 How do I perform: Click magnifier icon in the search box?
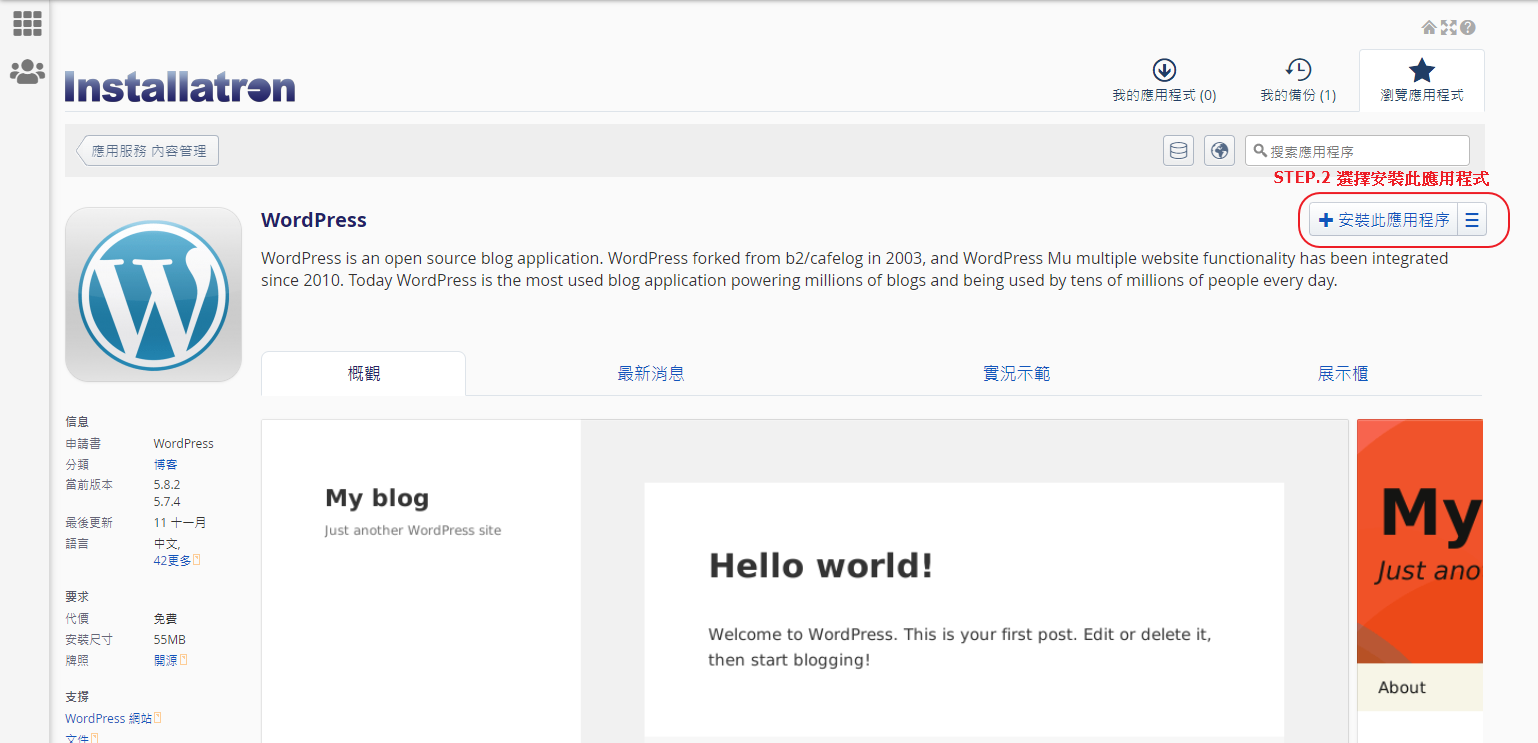tap(1261, 151)
